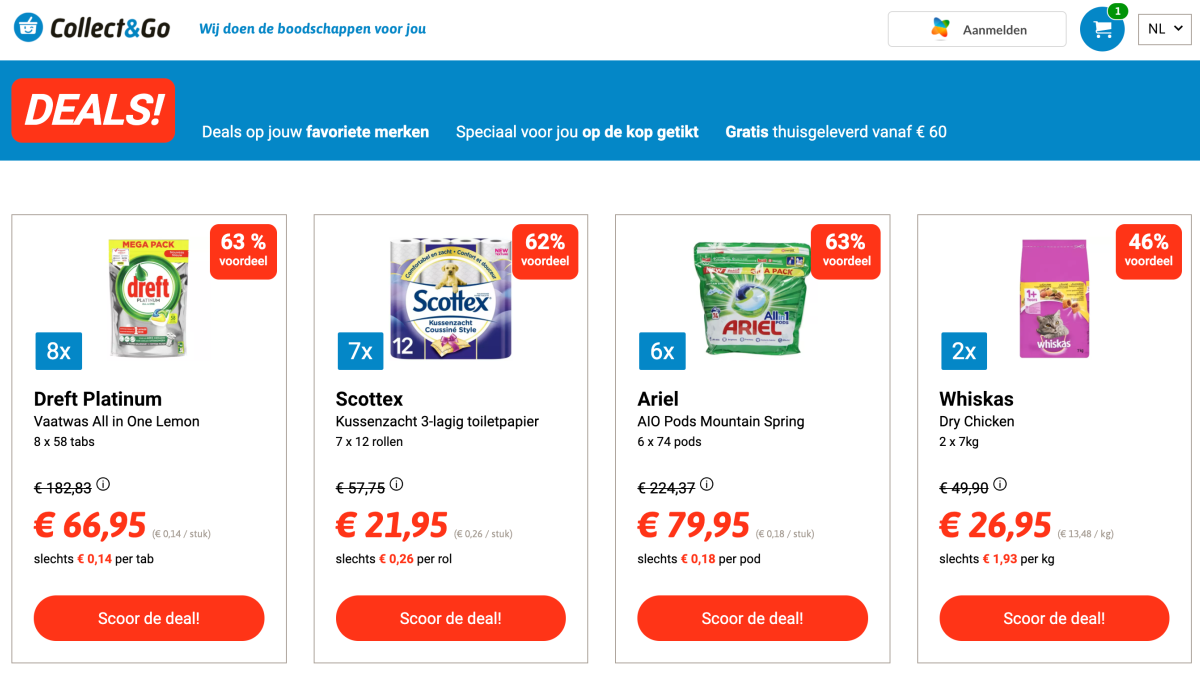This screenshot has height=675, width=1200.
Task: Open the shopping cart icon
Action: 1102,29
